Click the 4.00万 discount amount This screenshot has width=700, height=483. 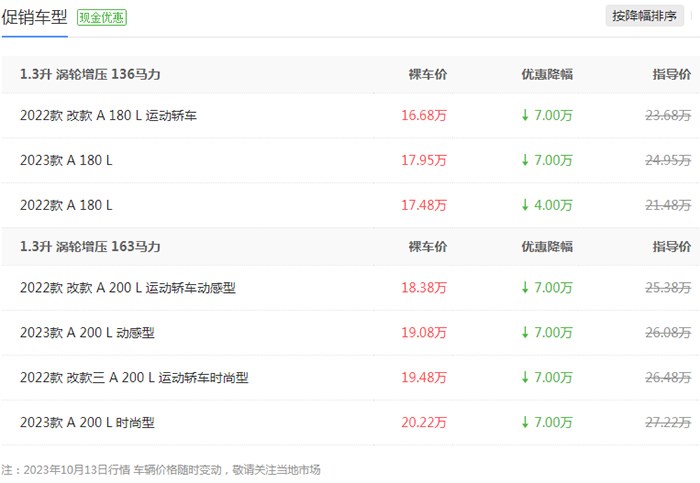[x=553, y=205]
